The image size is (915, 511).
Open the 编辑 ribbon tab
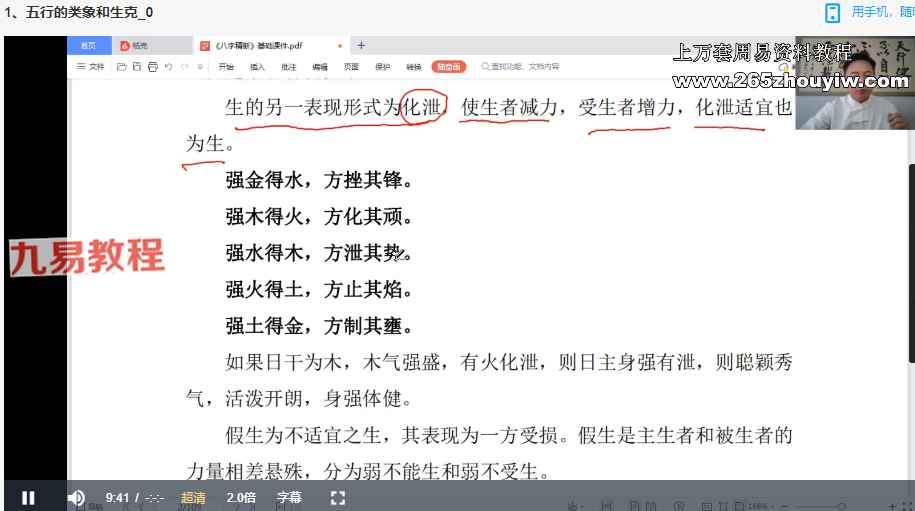(x=320, y=67)
